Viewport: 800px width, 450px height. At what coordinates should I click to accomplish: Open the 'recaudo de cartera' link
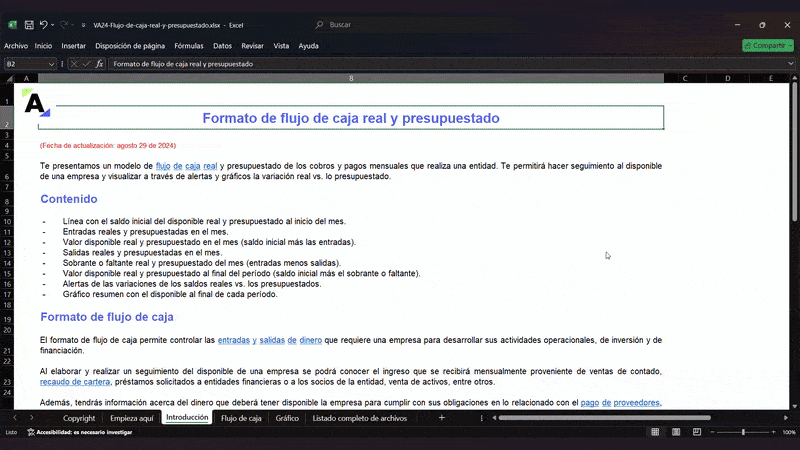[x=75, y=382]
